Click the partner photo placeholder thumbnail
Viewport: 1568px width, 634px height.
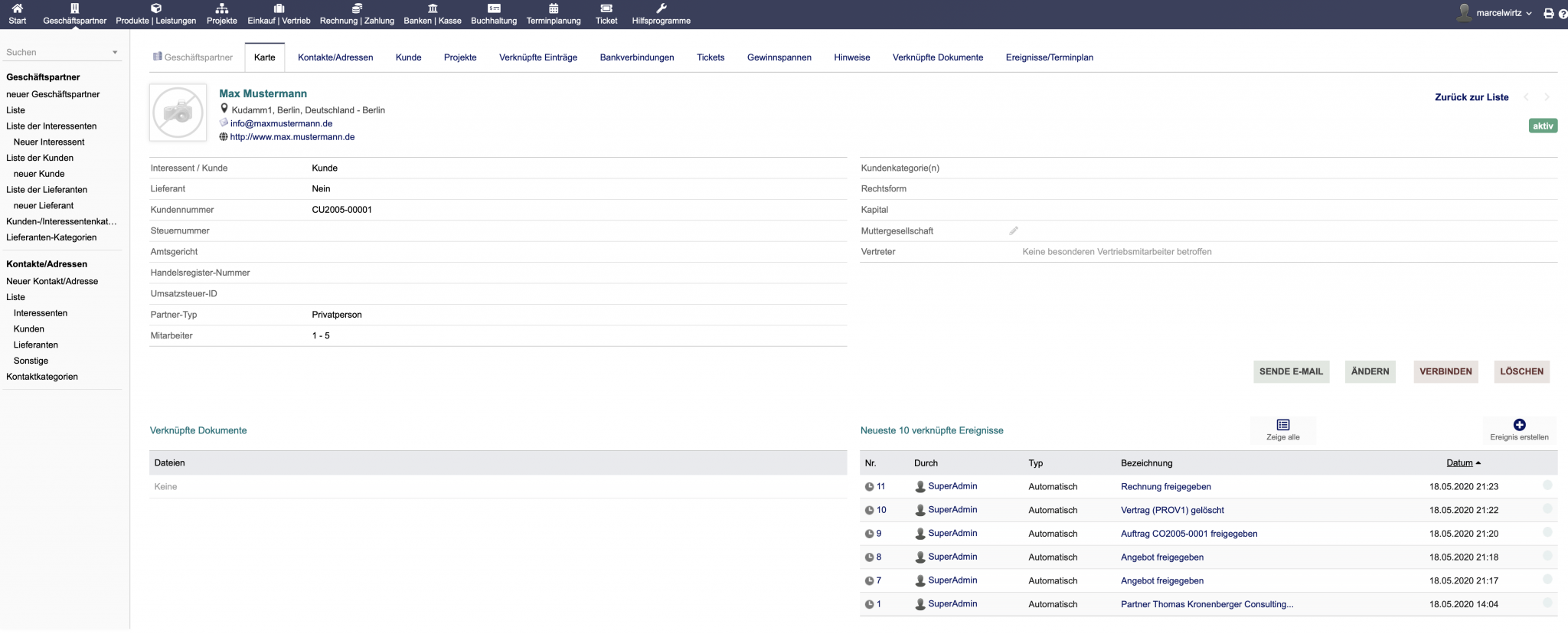(178, 113)
